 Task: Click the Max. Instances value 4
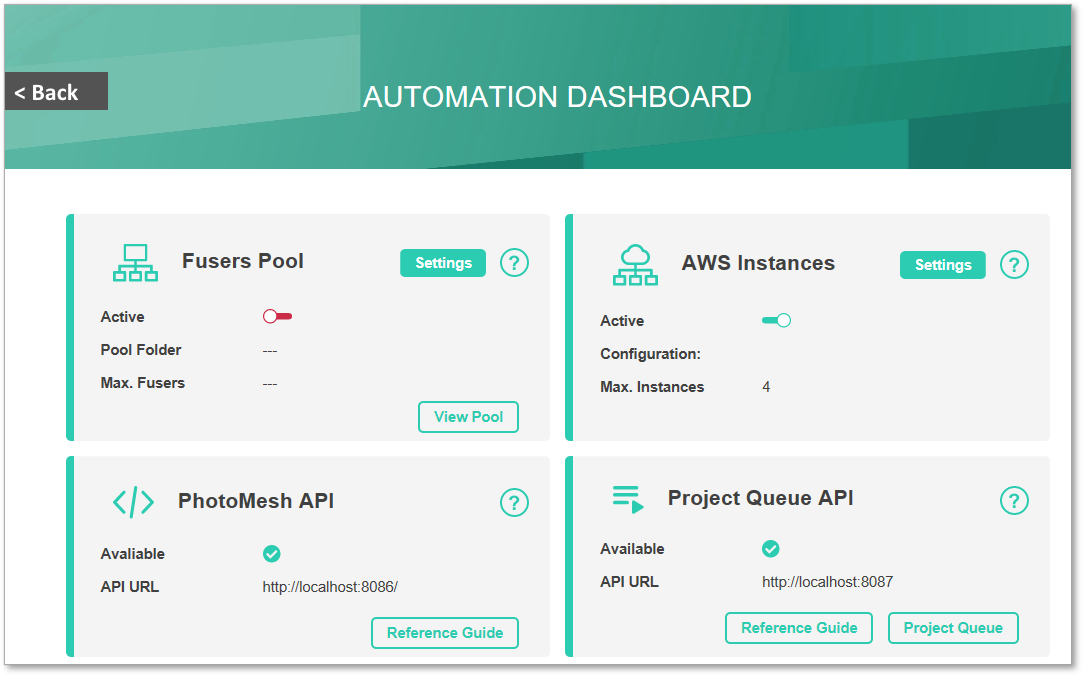(766, 387)
